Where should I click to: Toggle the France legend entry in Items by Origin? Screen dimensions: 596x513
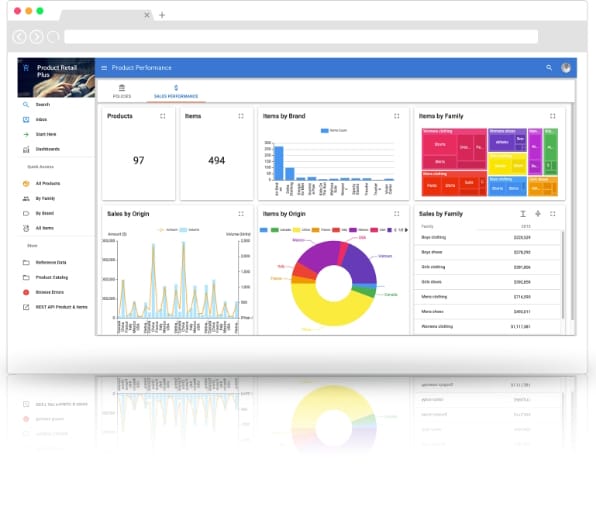tap(321, 230)
